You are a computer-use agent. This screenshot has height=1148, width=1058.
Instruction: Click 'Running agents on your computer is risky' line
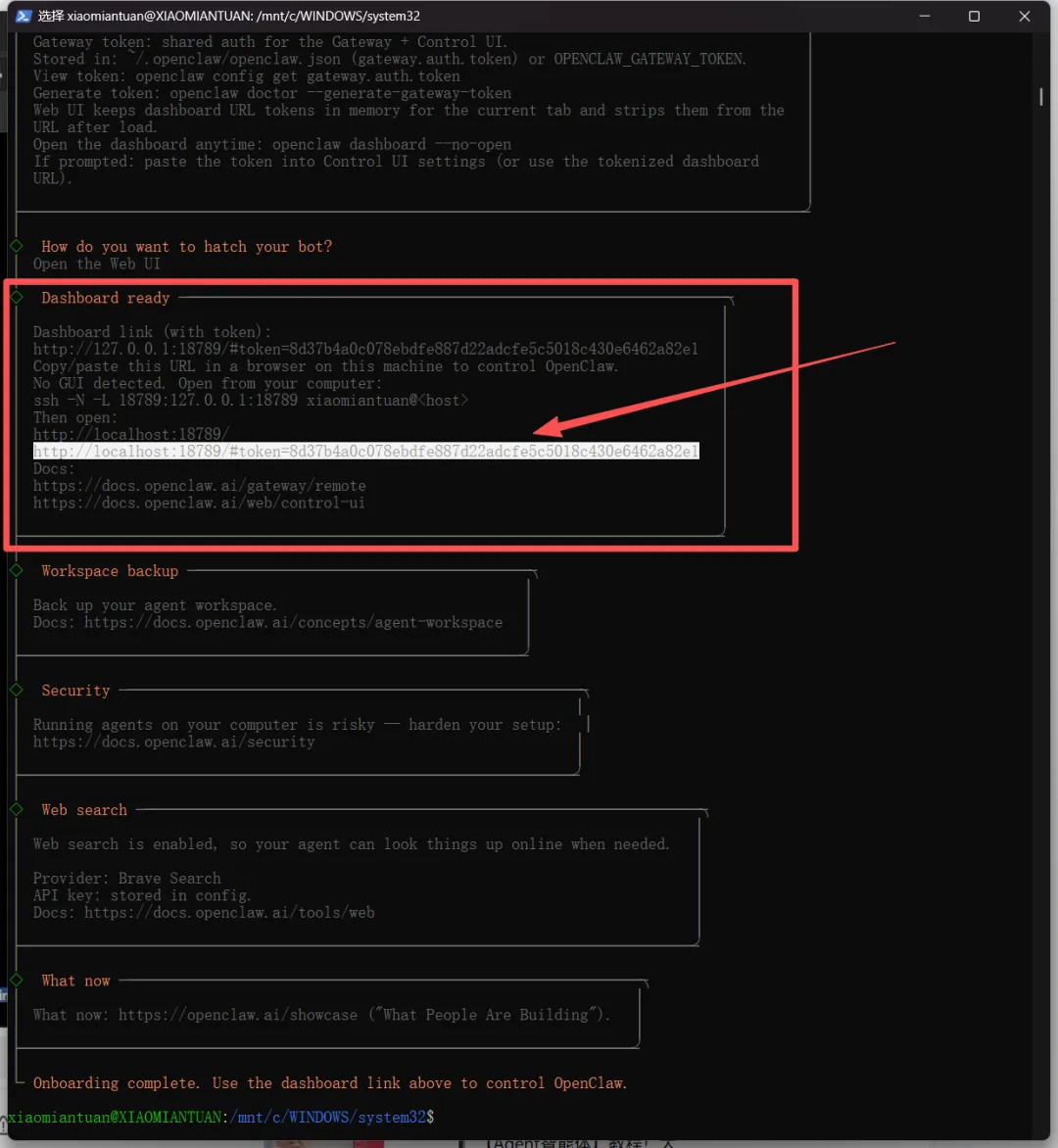[x=297, y=725]
